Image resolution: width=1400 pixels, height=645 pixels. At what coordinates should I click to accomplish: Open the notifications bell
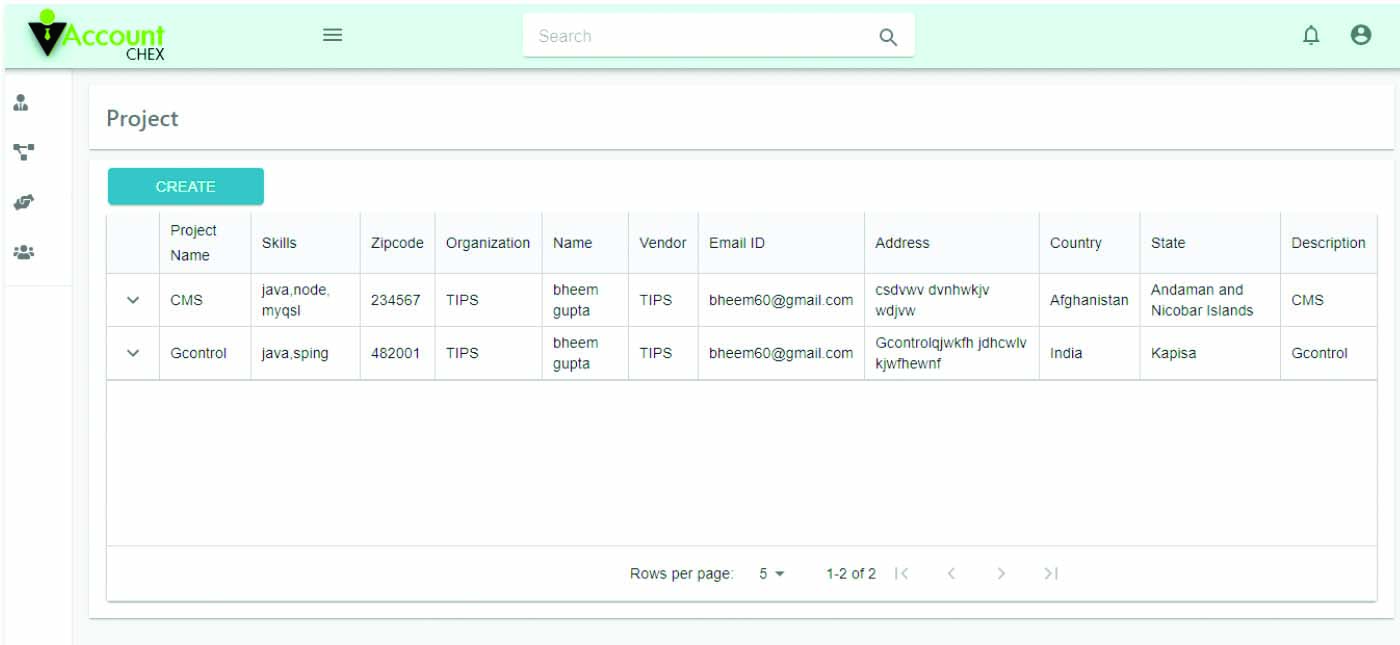[1310, 35]
